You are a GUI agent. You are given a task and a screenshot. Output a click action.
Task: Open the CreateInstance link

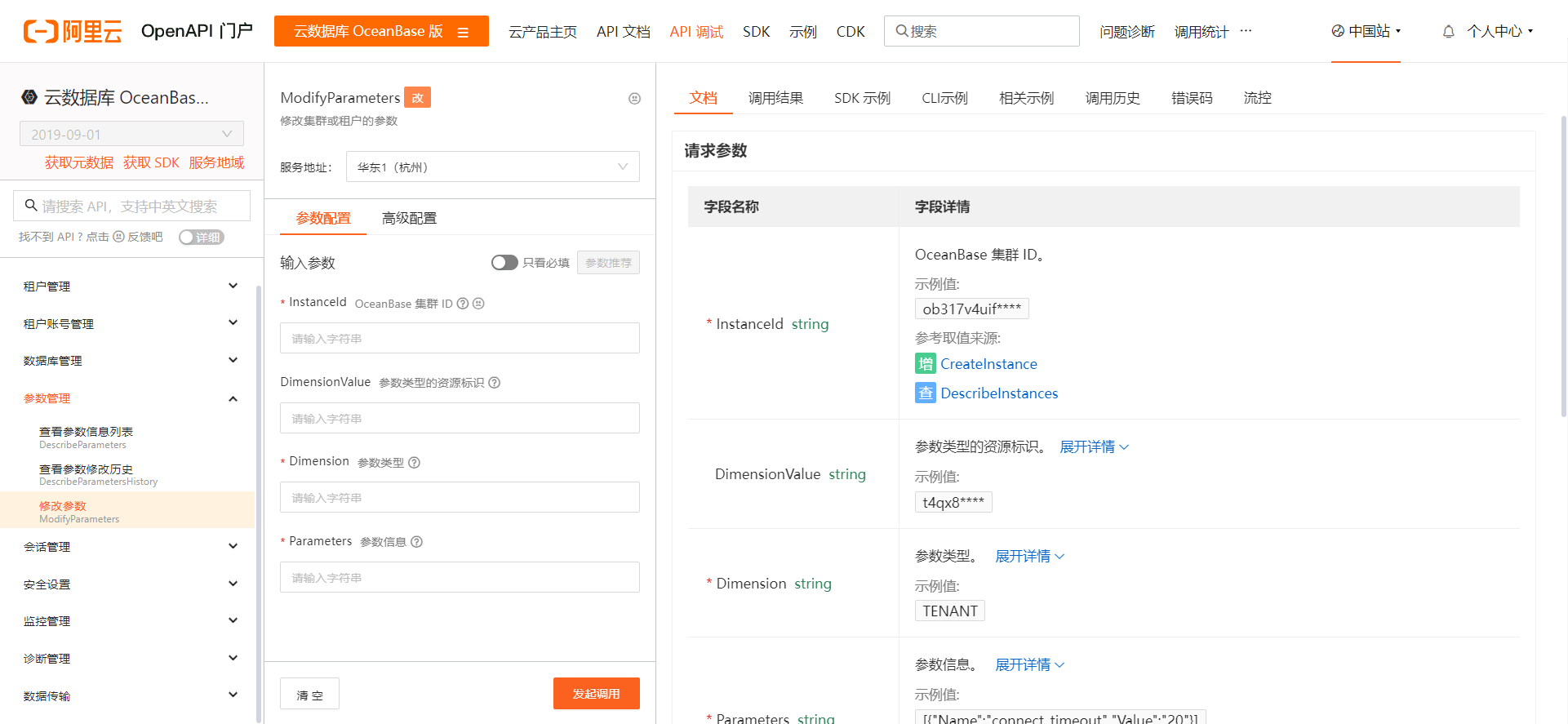[x=988, y=364]
